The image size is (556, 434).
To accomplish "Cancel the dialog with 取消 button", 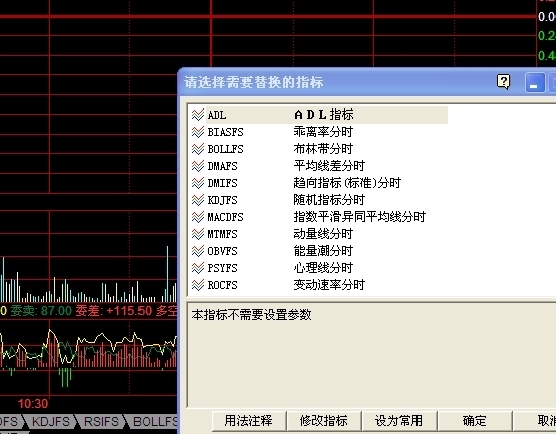I will click(535, 421).
